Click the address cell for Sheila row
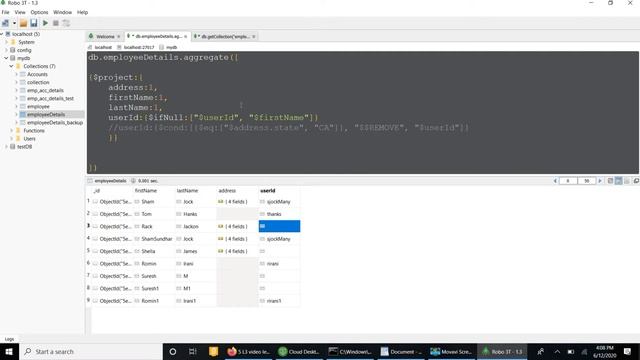The width and height of the screenshot is (640, 360). 237,251
